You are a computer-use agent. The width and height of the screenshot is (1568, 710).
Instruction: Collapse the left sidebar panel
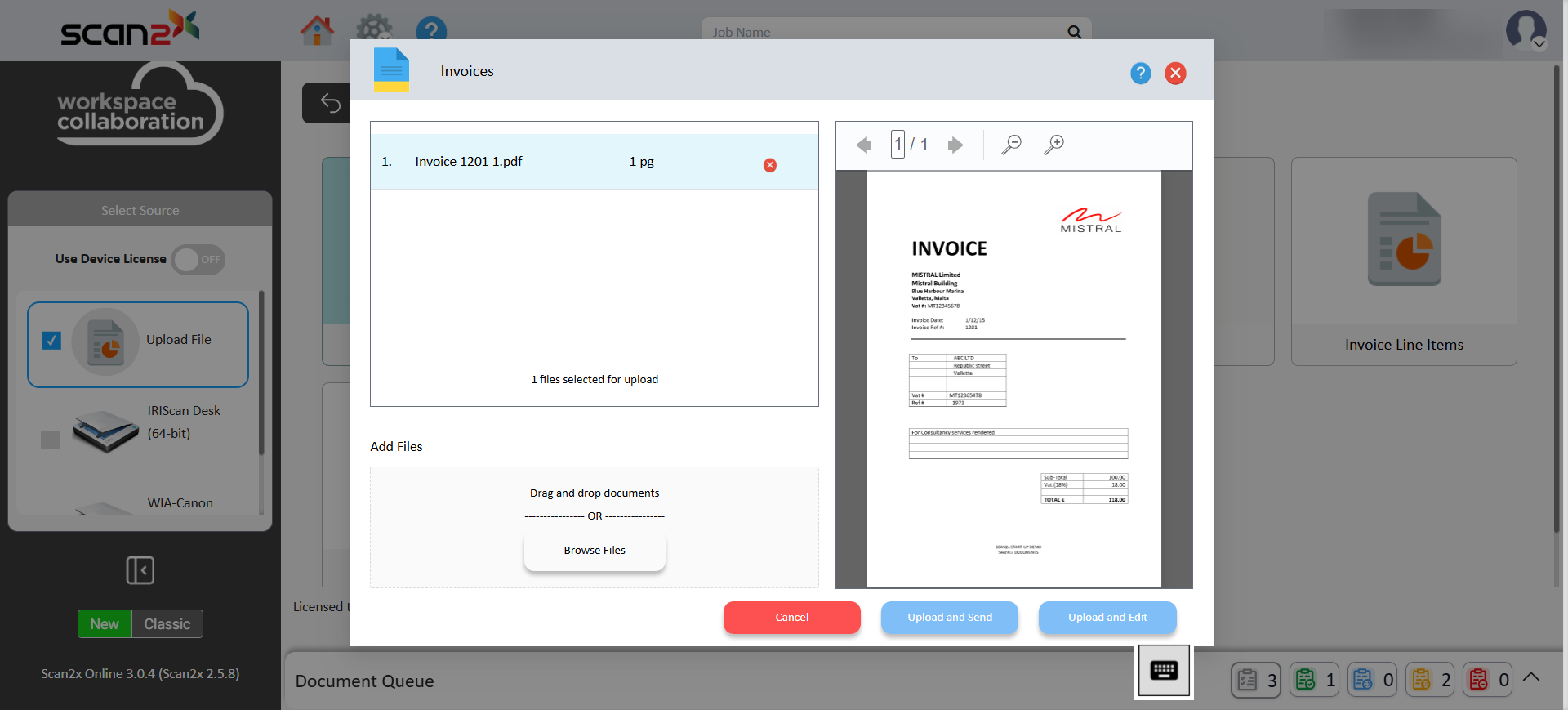[140, 570]
